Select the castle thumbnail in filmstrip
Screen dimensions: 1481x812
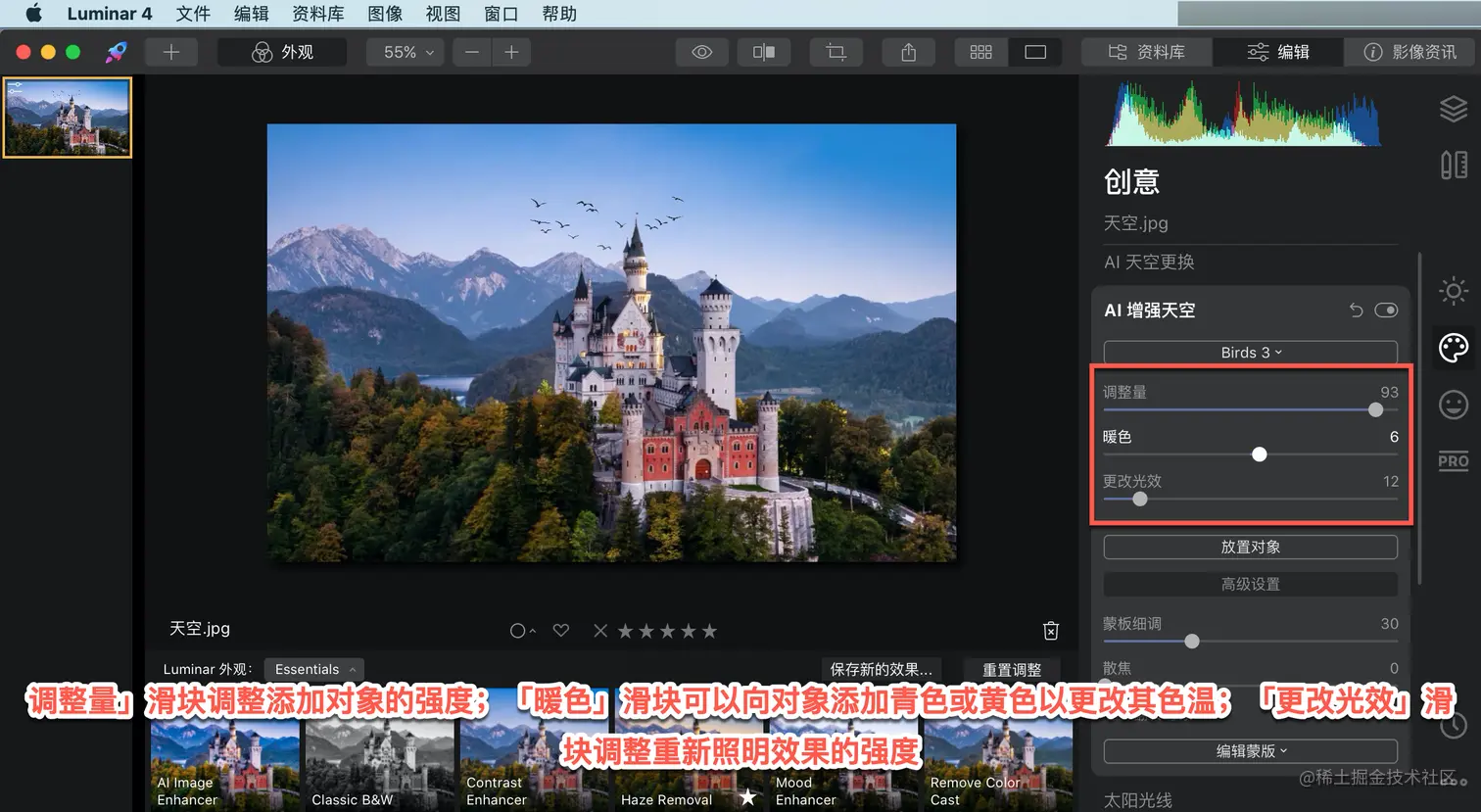click(68, 118)
